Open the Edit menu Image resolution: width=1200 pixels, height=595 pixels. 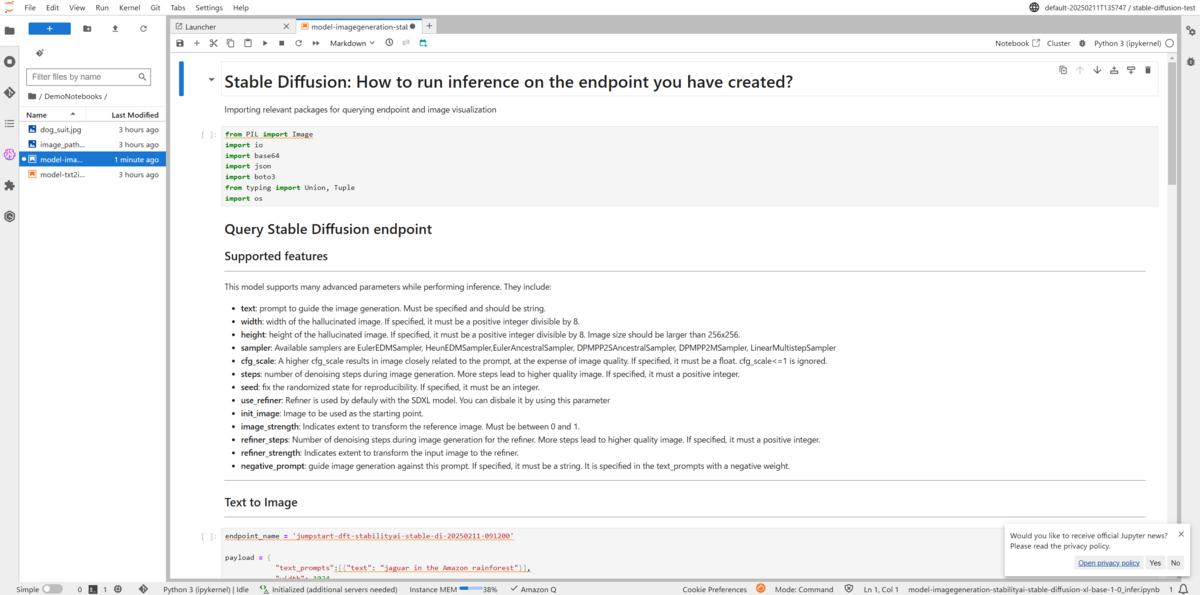pyautogui.click(x=52, y=7)
